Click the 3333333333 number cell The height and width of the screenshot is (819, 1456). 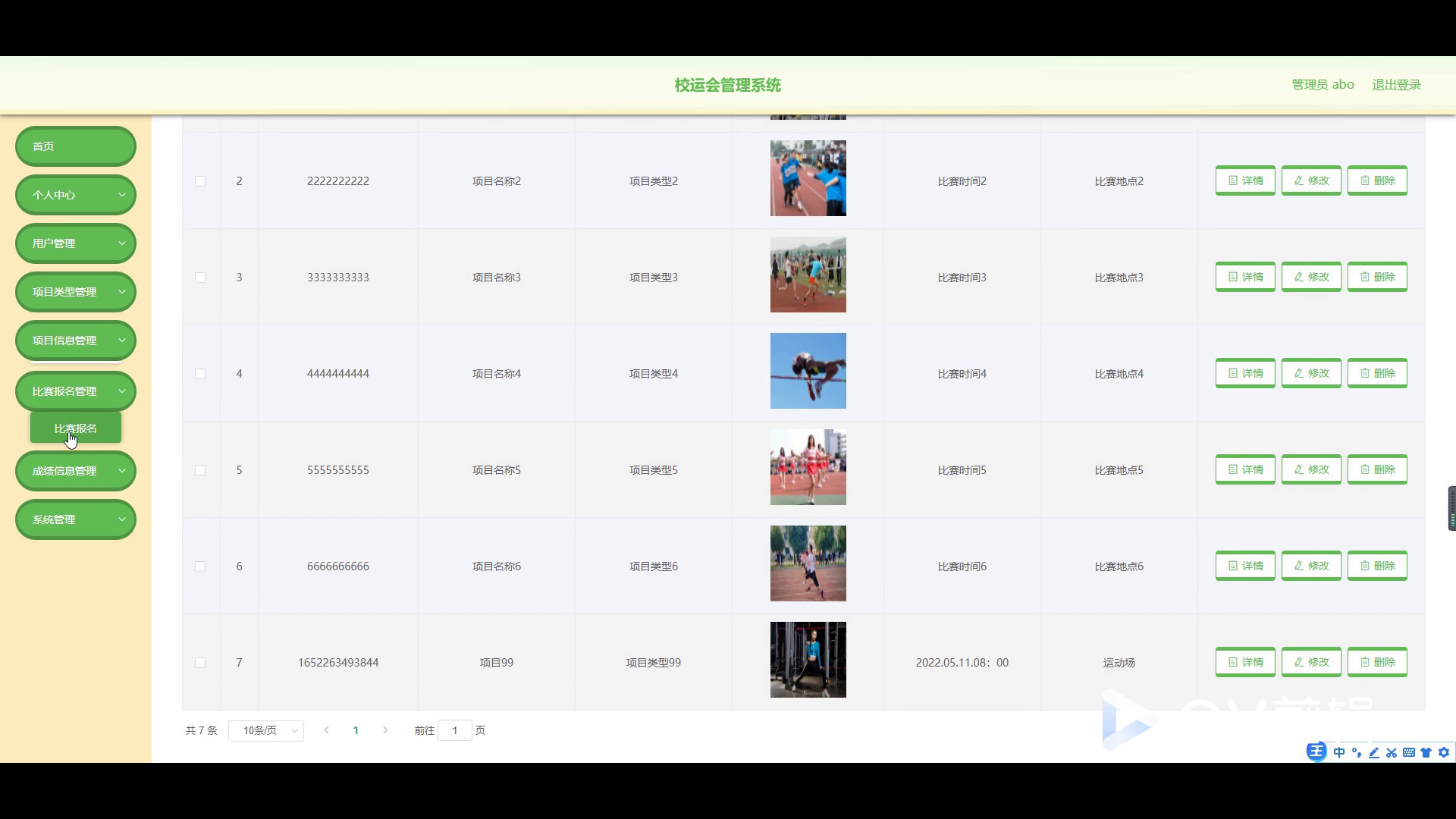(338, 278)
